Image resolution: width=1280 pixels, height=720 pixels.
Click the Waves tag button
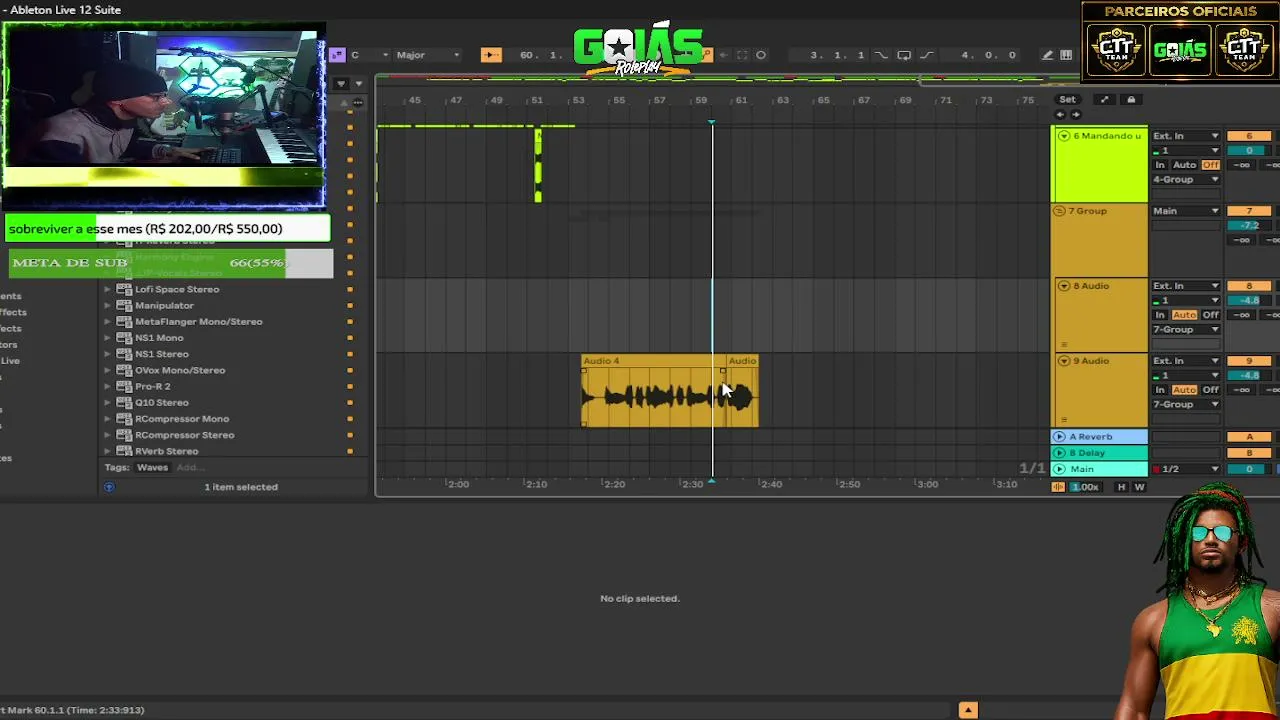(x=152, y=467)
